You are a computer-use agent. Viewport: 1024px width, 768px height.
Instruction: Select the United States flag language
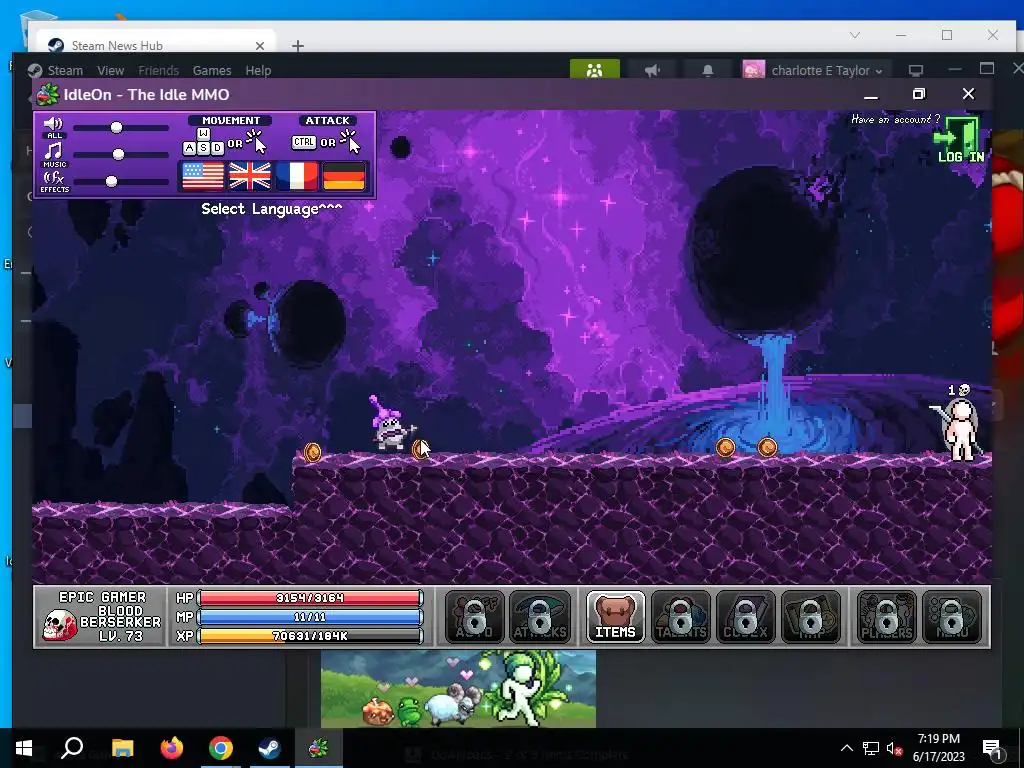tap(202, 176)
